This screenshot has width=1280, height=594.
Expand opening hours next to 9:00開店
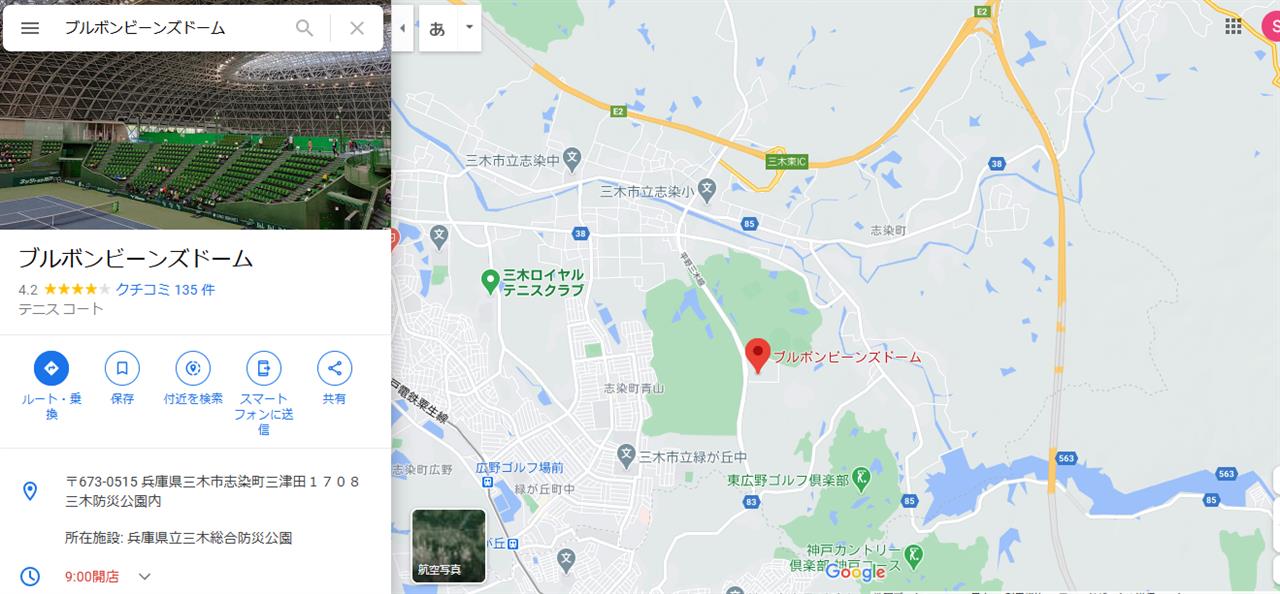click(x=145, y=576)
